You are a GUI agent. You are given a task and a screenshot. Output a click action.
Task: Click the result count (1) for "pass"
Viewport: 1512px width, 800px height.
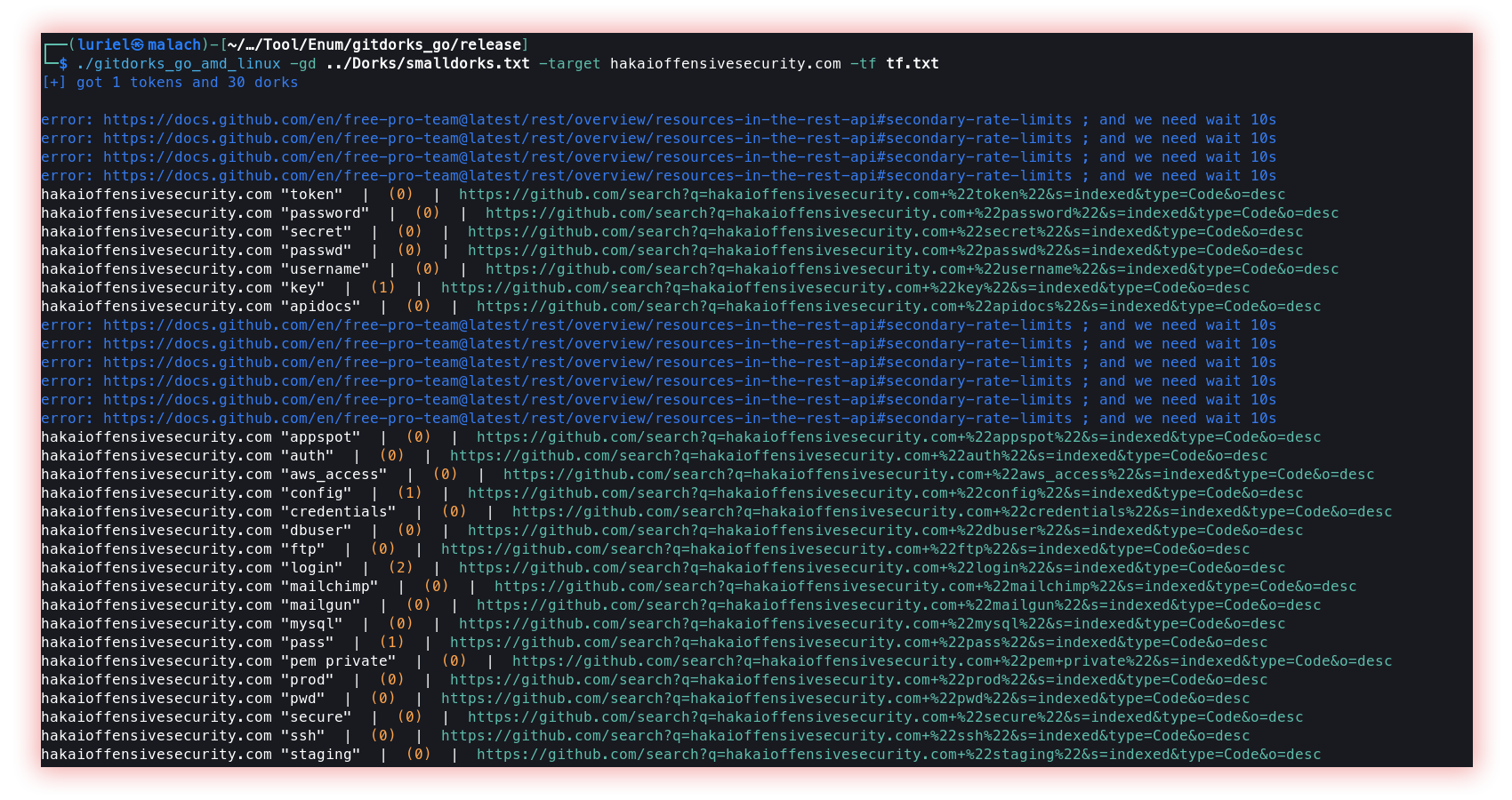tap(391, 643)
